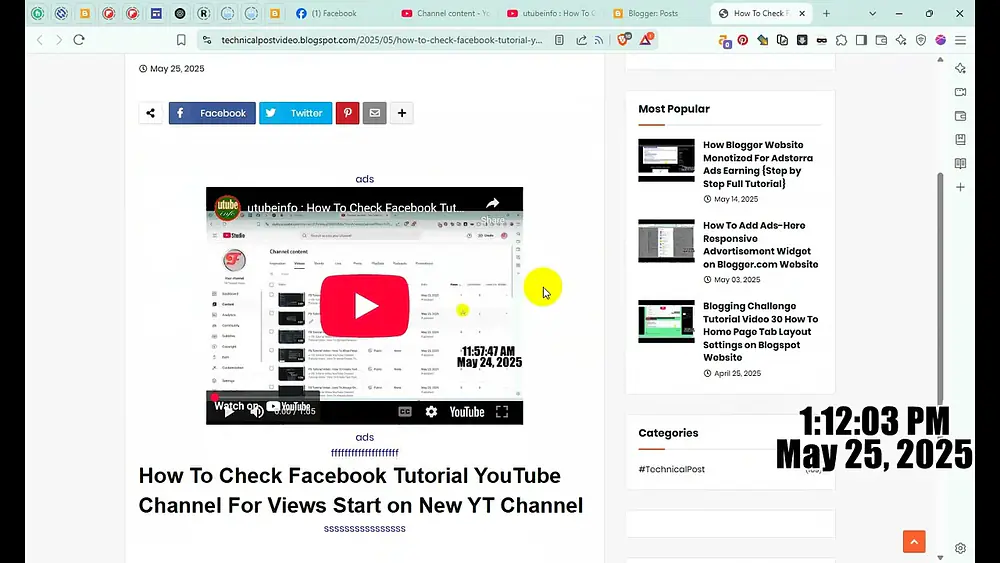Open site settings icon in address bar
The image size is (1000, 563).
click(207, 40)
